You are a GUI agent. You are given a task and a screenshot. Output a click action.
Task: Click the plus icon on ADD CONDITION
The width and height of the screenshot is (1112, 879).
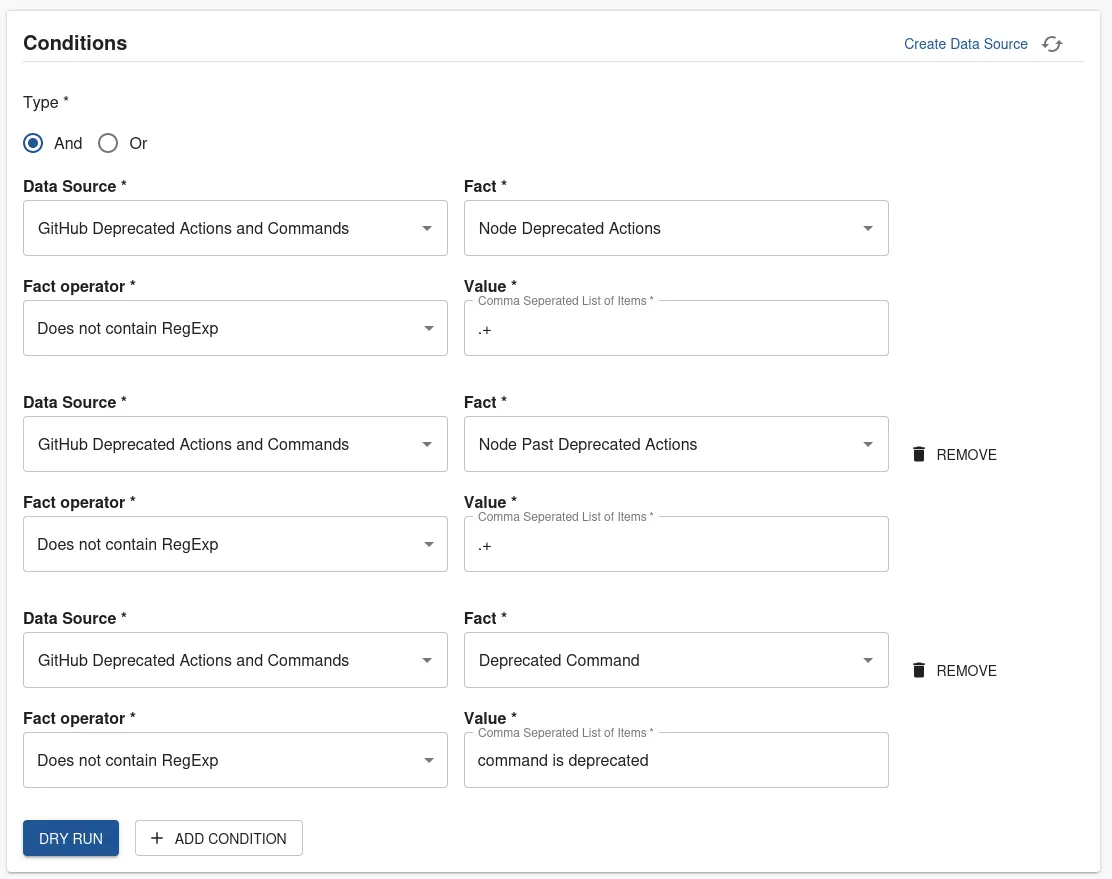[x=156, y=838]
